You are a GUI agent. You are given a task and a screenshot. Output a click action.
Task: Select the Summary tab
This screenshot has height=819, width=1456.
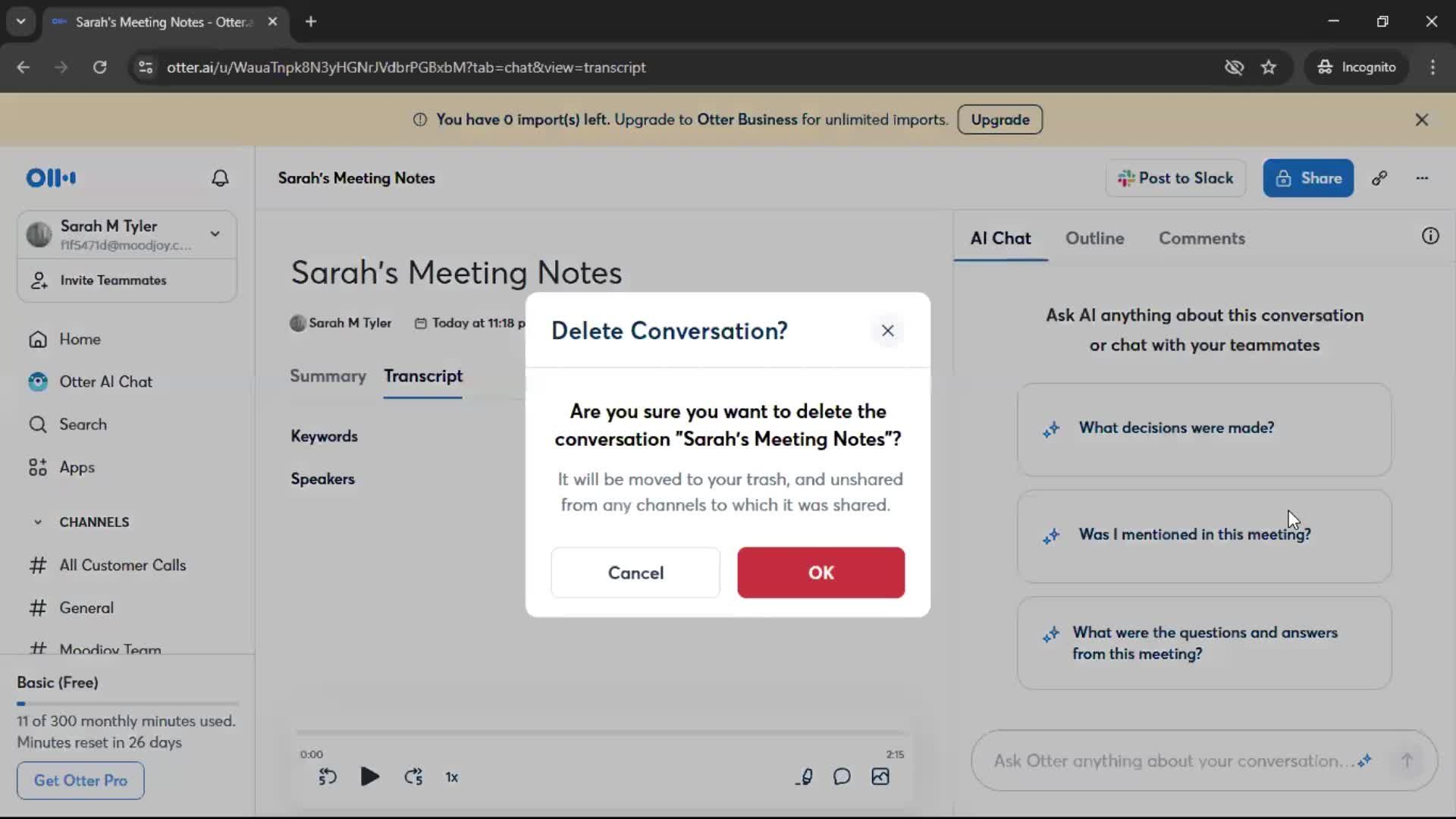[328, 376]
